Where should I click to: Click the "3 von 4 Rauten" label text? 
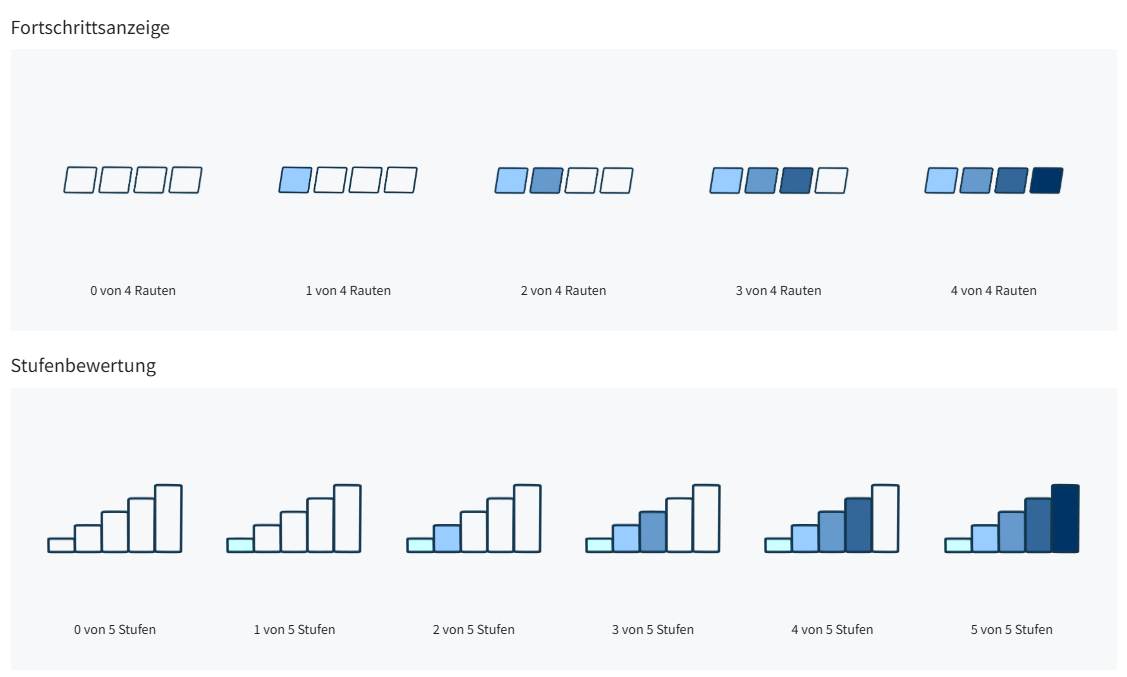tap(779, 291)
